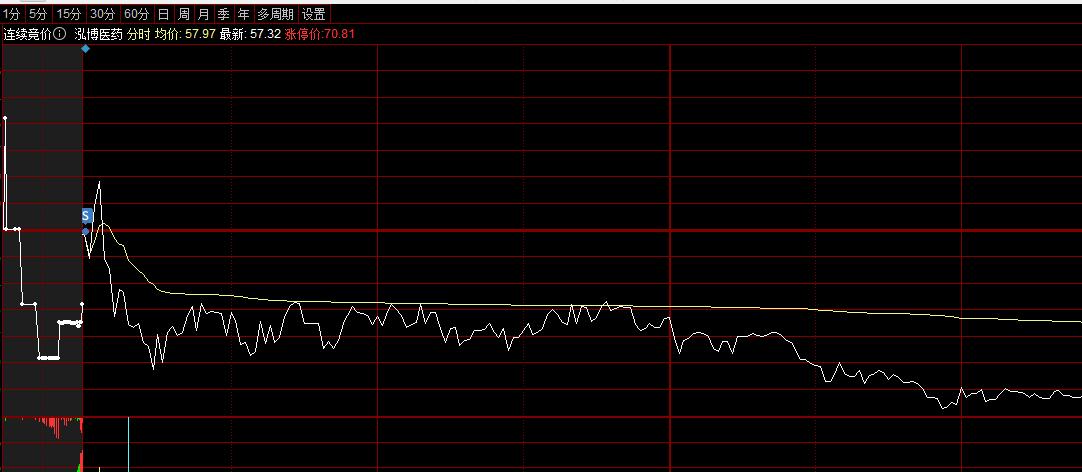The height and width of the screenshot is (472, 1082).
Task: Click the 分时 label
Action: click(x=139, y=34)
